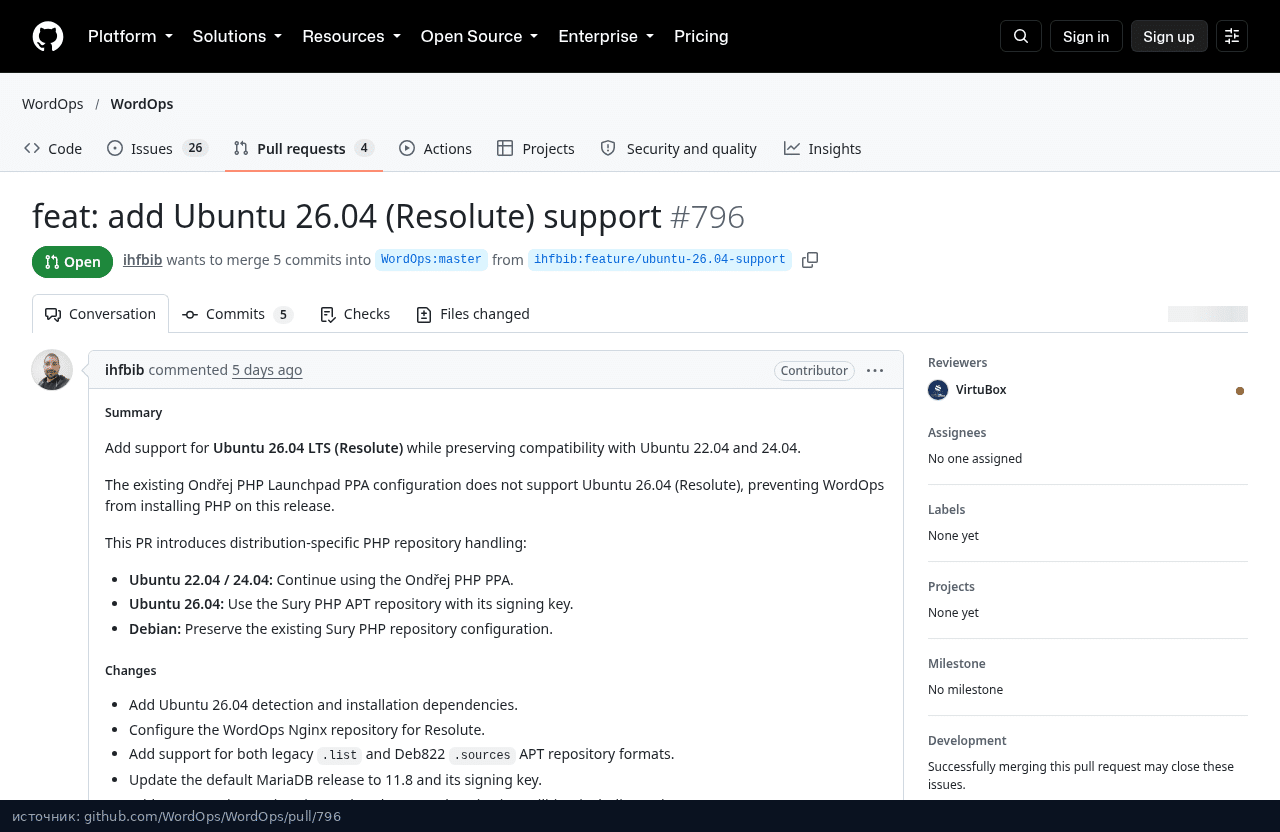The height and width of the screenshot is (832, 1280).
Task: Go to GitHub home via Octocat logo
Action: [48, 36]
